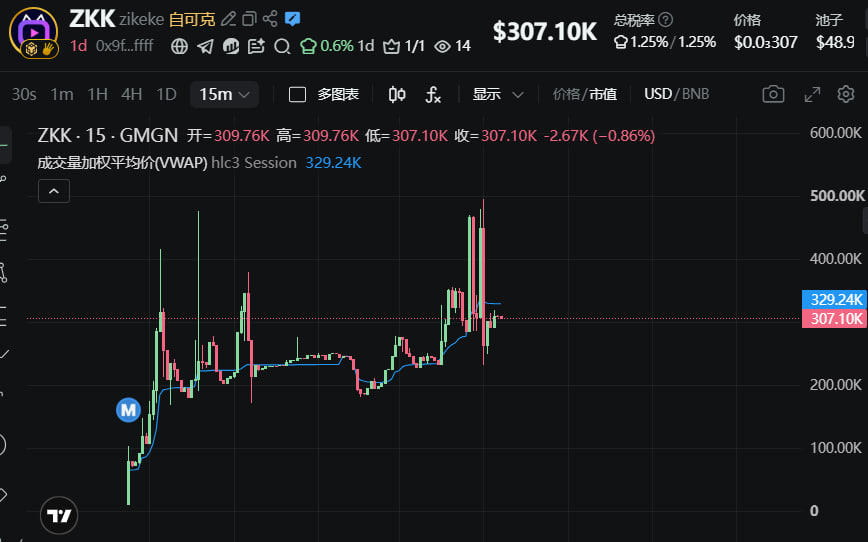Open chart settings gear icon
The width and height of the screenshot is (868, 542).
point(846,94)
